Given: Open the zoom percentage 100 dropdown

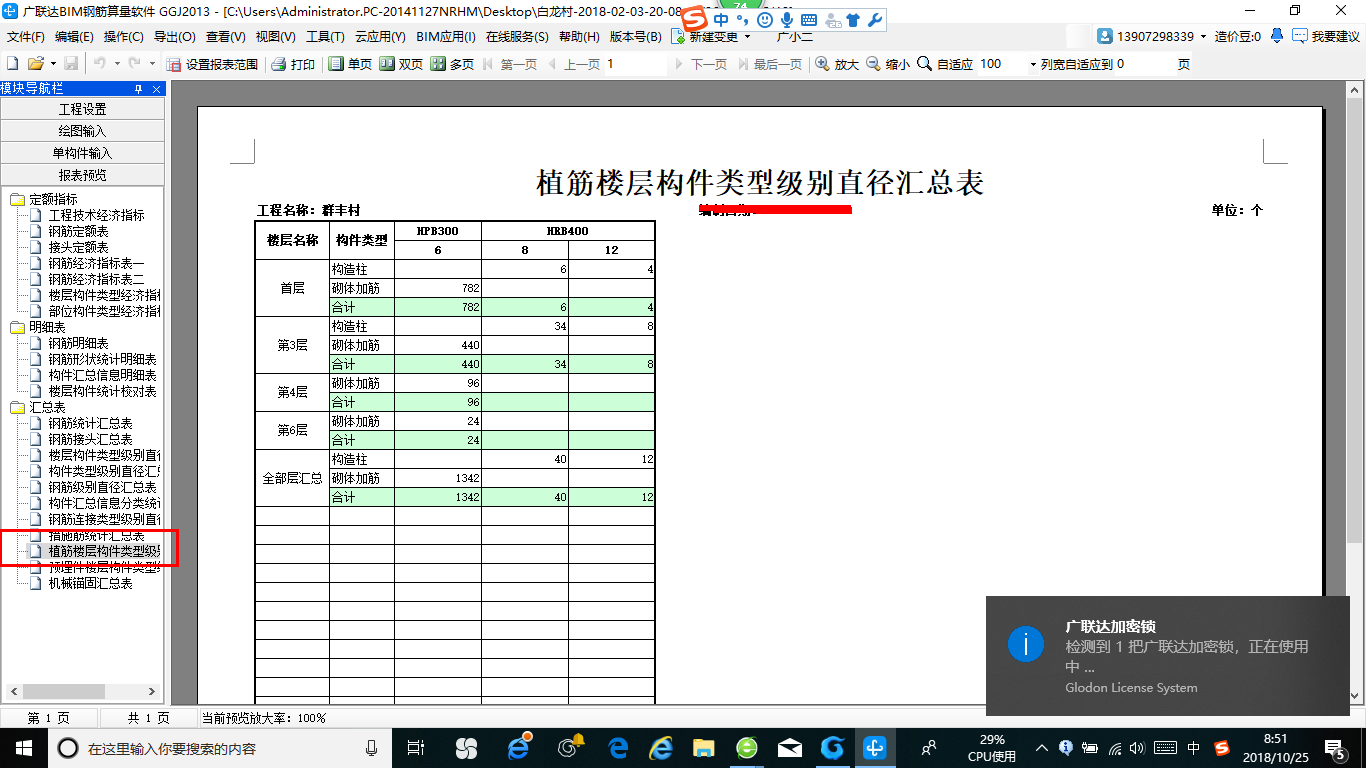Looking at the screenshot, I should tap(1033, 64).
